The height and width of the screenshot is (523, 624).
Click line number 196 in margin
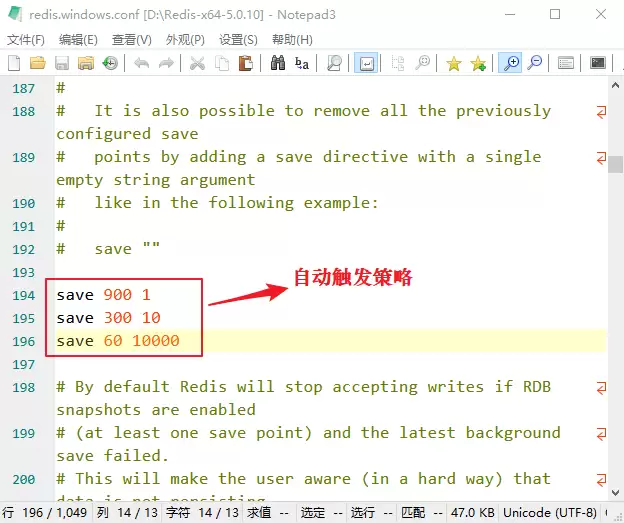click(x=24, y=342)
